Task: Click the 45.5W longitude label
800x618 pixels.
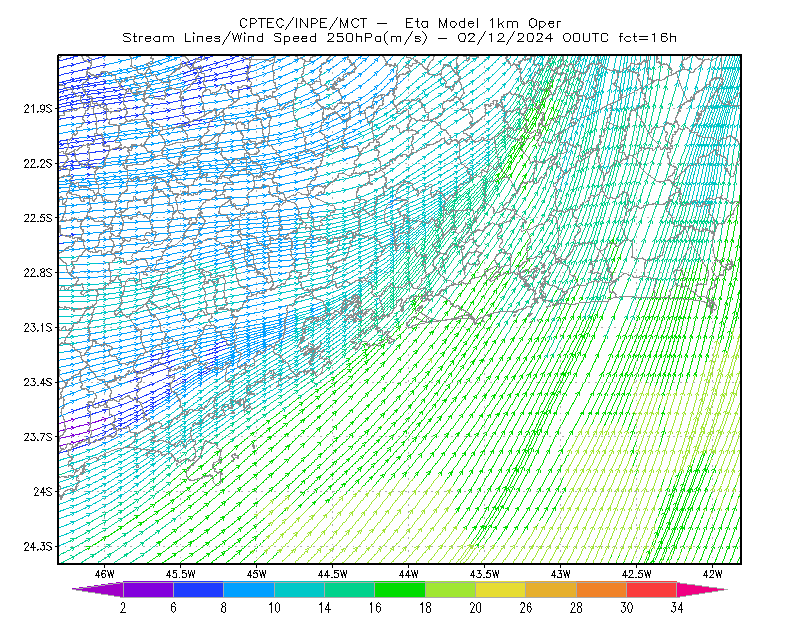Action: coord(181,574)
